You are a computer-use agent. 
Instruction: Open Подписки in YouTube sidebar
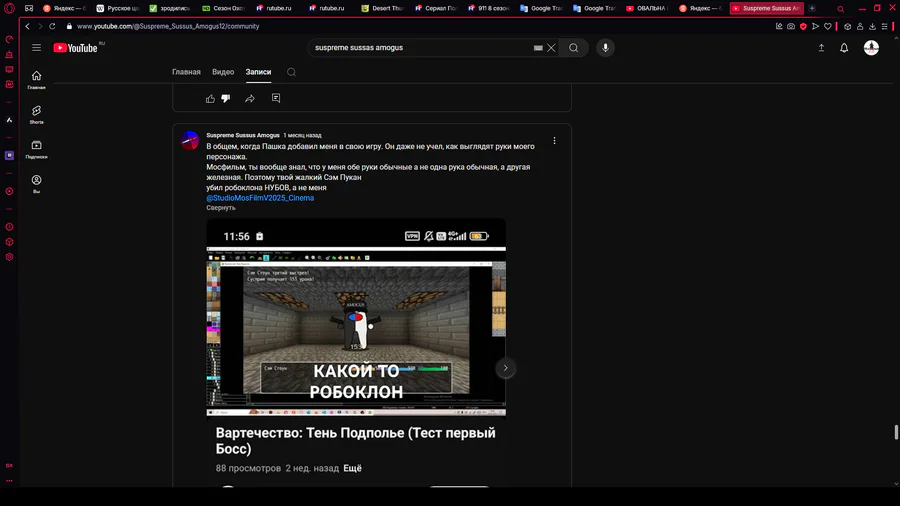pos(36,149)
